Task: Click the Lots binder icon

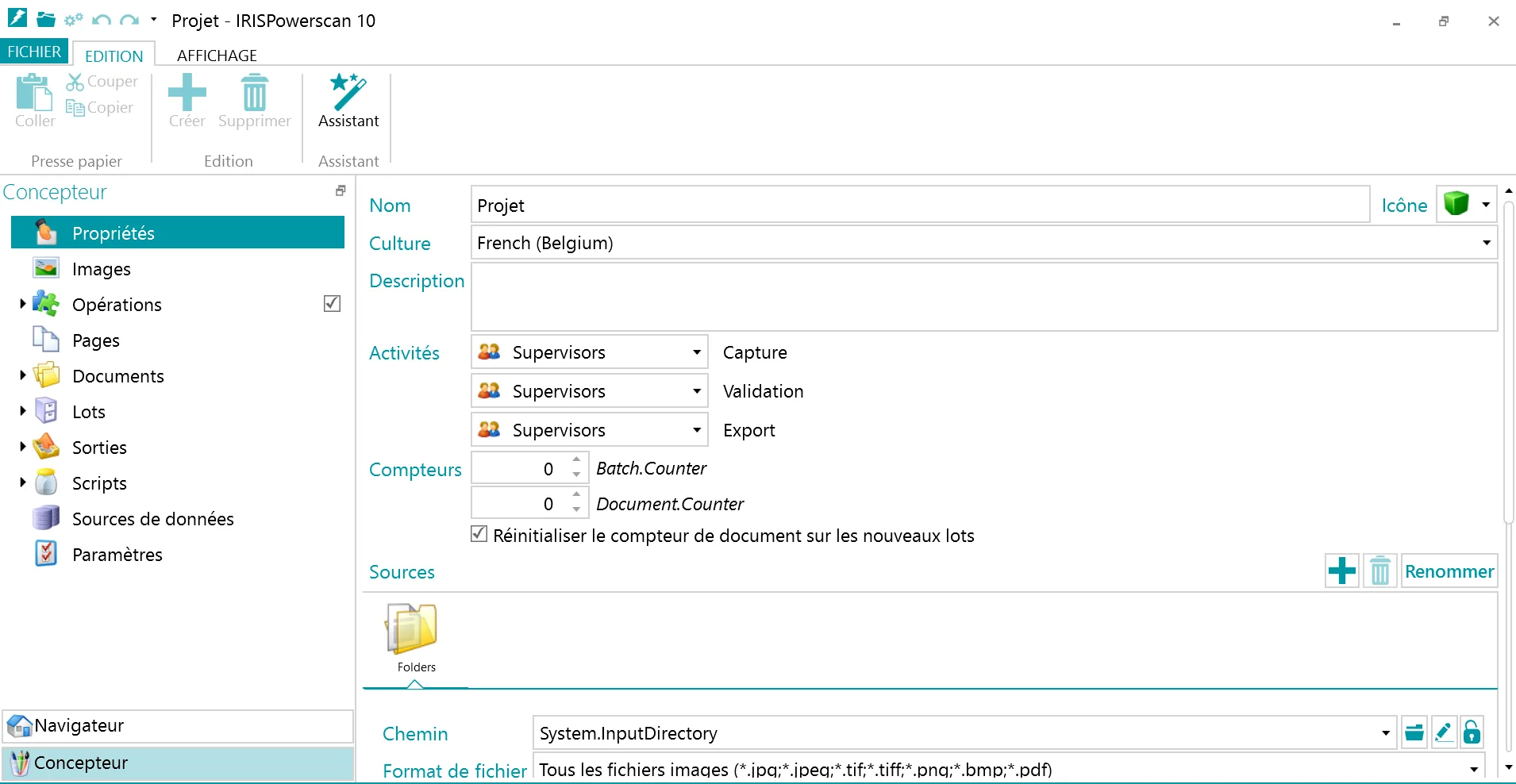Action: point(46,411)
